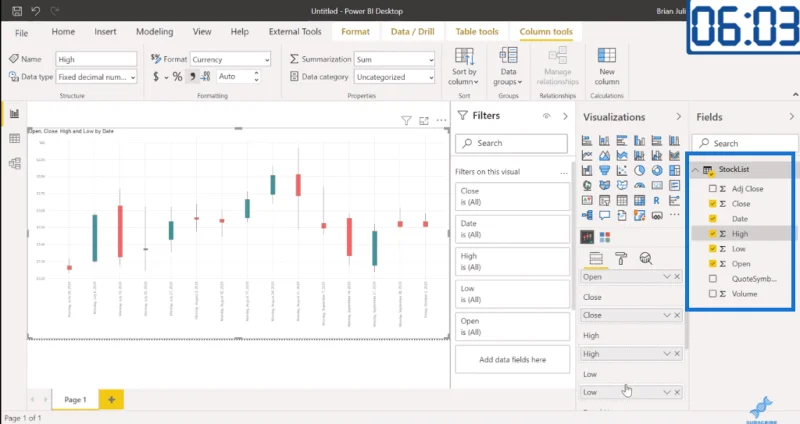
Task: Select the candlestick custom visual icon
Action: pyautogui.click(x=587, y=237)
